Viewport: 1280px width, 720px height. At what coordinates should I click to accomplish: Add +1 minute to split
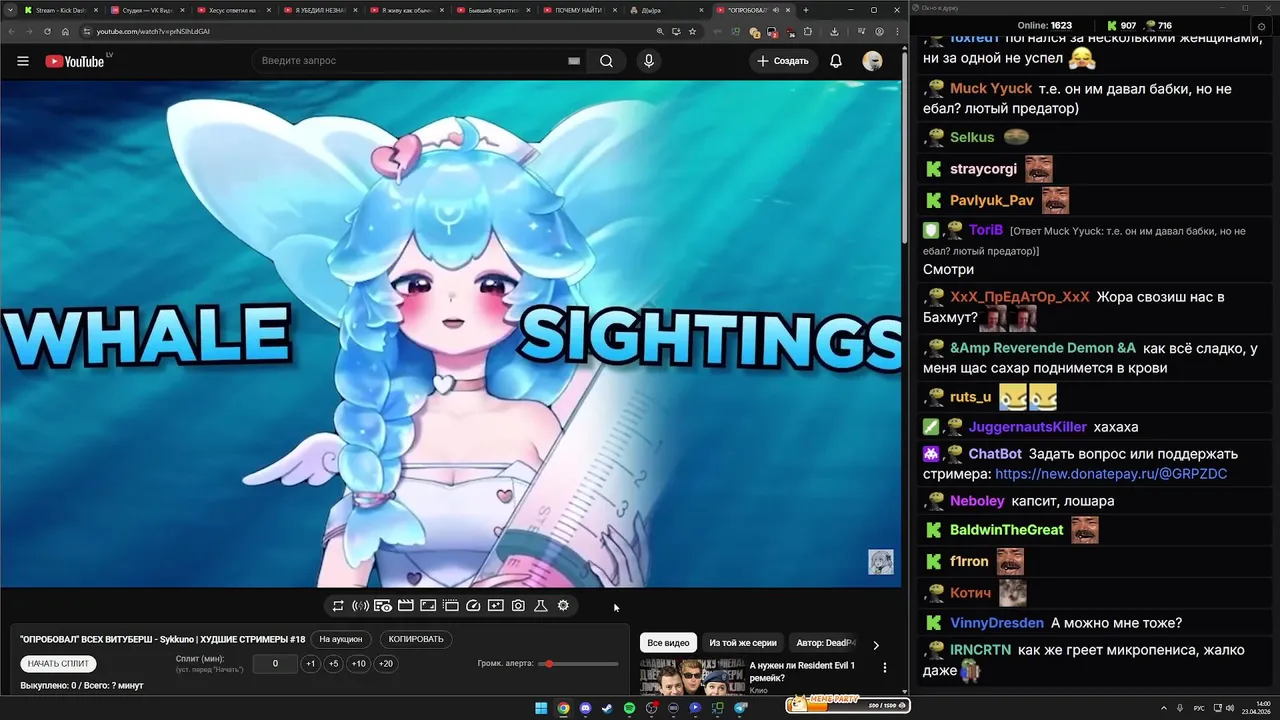311,664
